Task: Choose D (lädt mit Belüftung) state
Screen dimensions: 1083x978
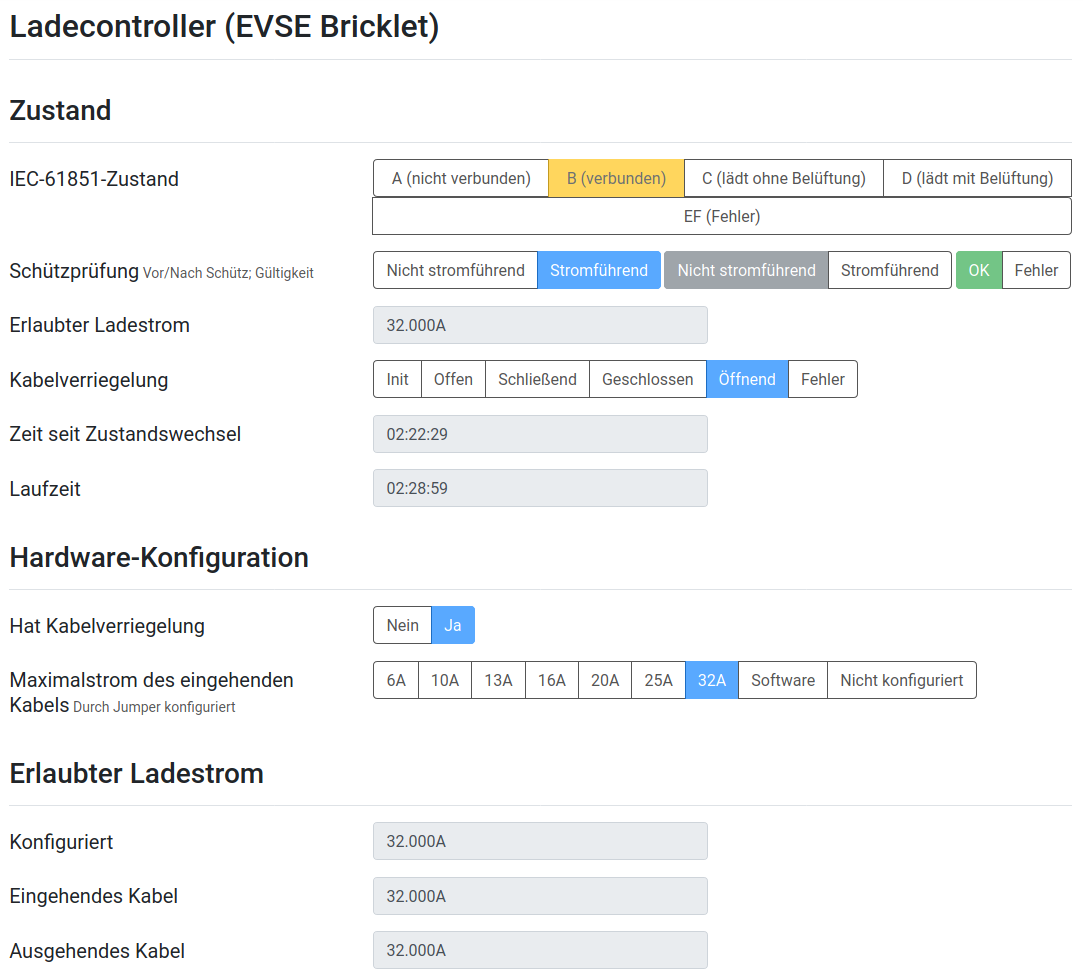Action: click(x=977, y=178)
